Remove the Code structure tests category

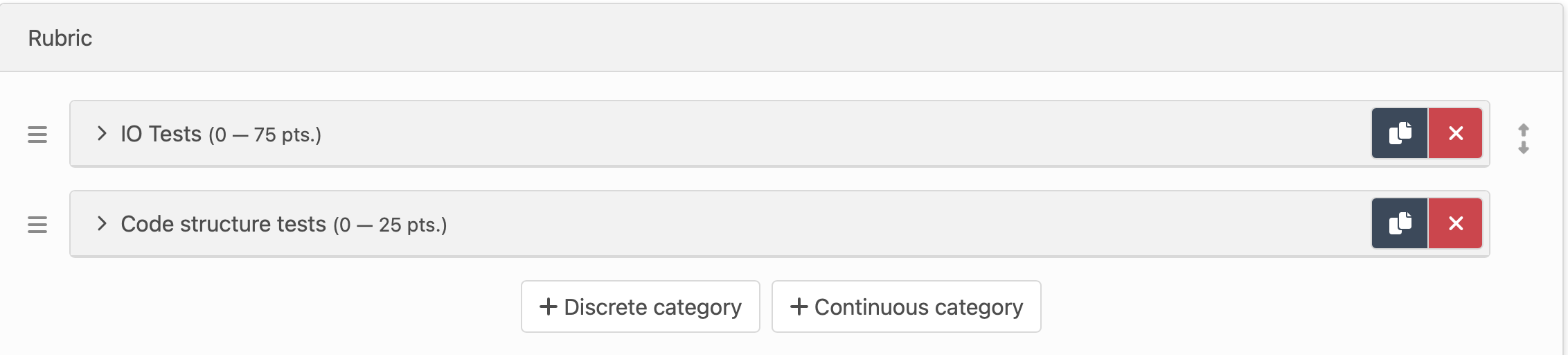pyautogui.click(x=1455, y=223)
